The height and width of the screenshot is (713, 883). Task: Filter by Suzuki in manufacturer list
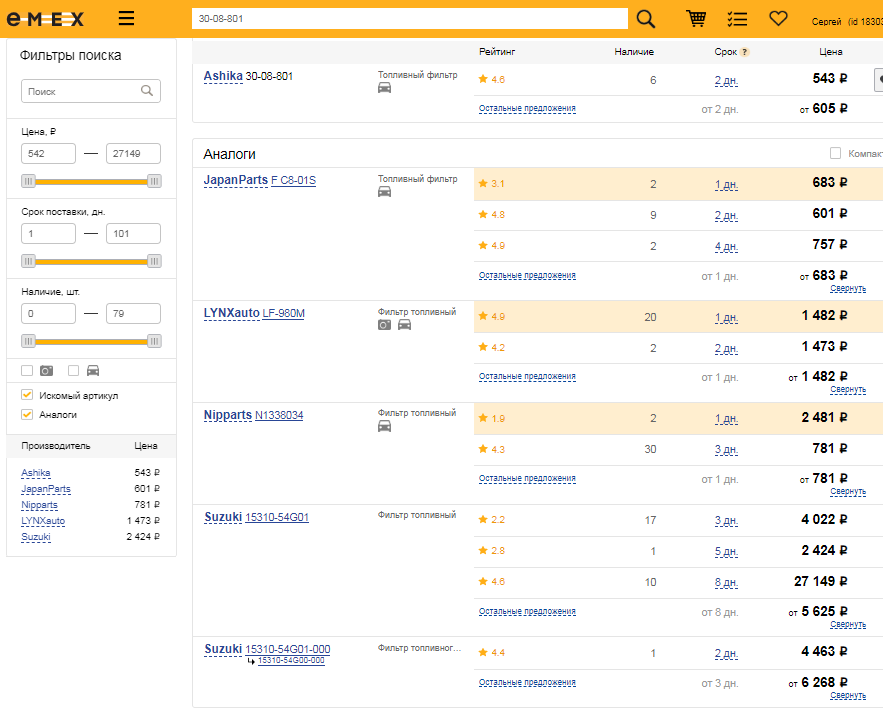pyautogui.click(x=36, y=537)
